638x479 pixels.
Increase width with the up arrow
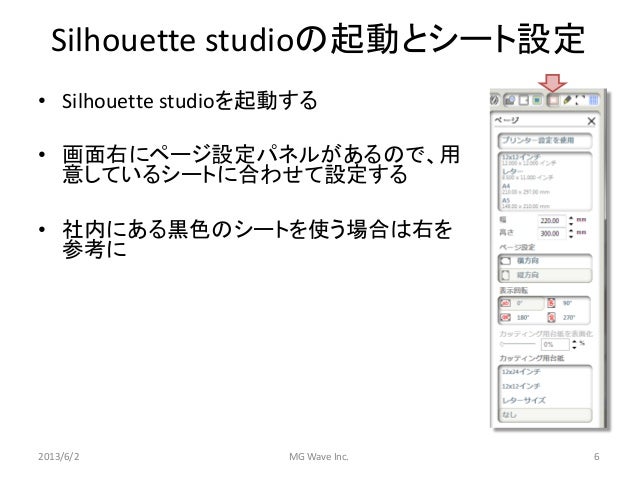pos(571,218)
